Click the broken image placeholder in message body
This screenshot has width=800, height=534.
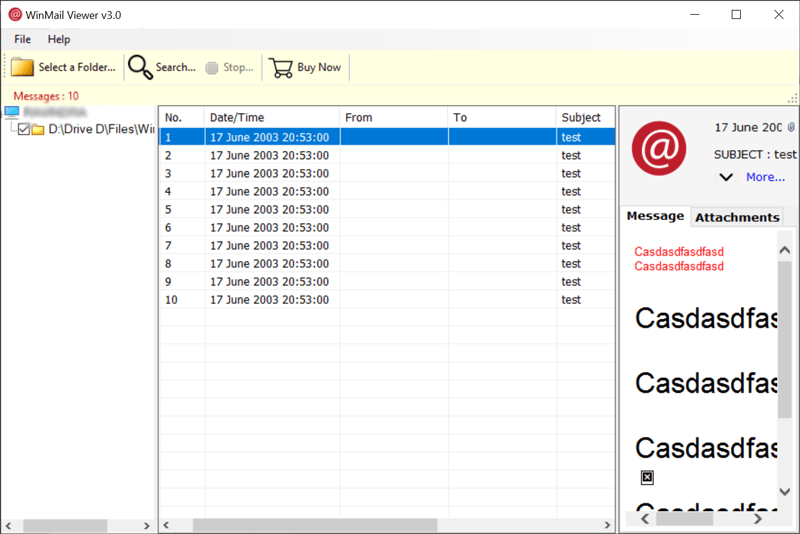(647, 477)
